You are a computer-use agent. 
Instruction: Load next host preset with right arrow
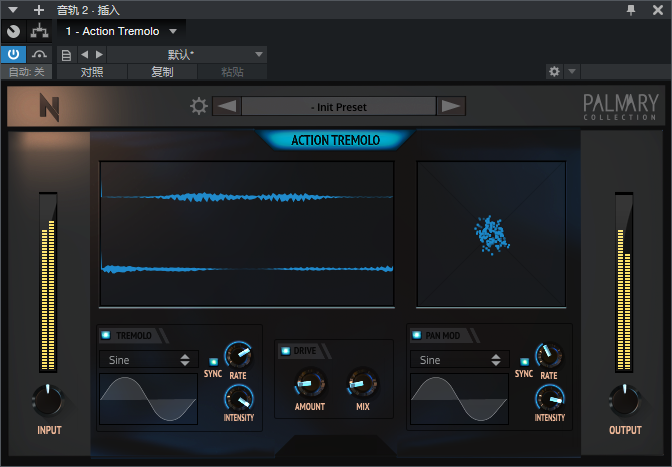click(99, 55)
